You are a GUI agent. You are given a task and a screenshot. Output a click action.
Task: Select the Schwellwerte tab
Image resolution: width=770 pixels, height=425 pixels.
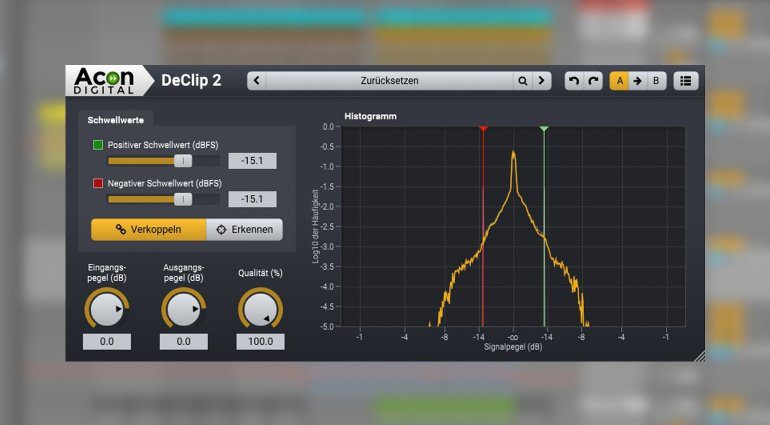click(114, 119)
